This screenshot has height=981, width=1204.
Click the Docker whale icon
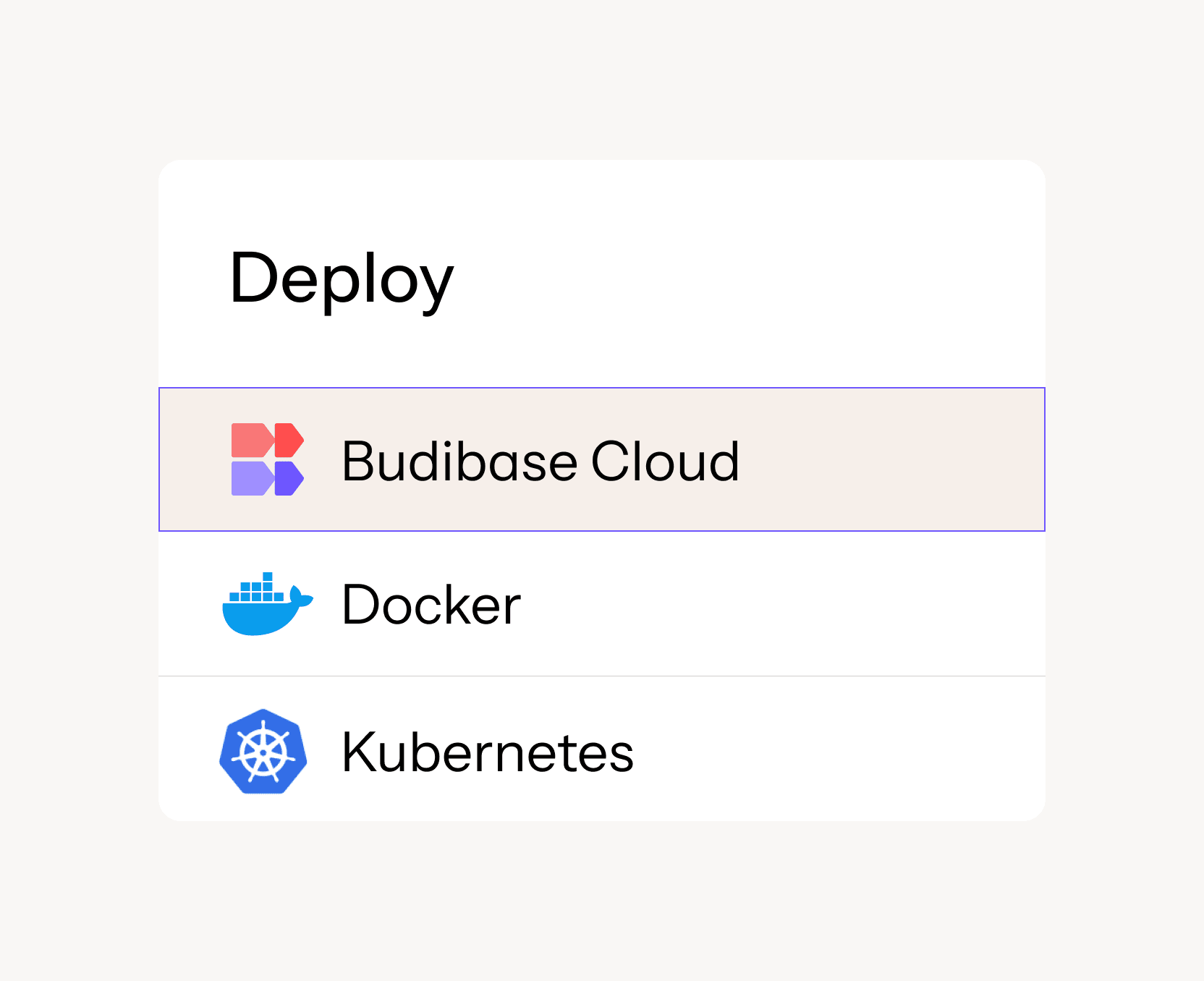pyautogui.click(x=268, y=604)
